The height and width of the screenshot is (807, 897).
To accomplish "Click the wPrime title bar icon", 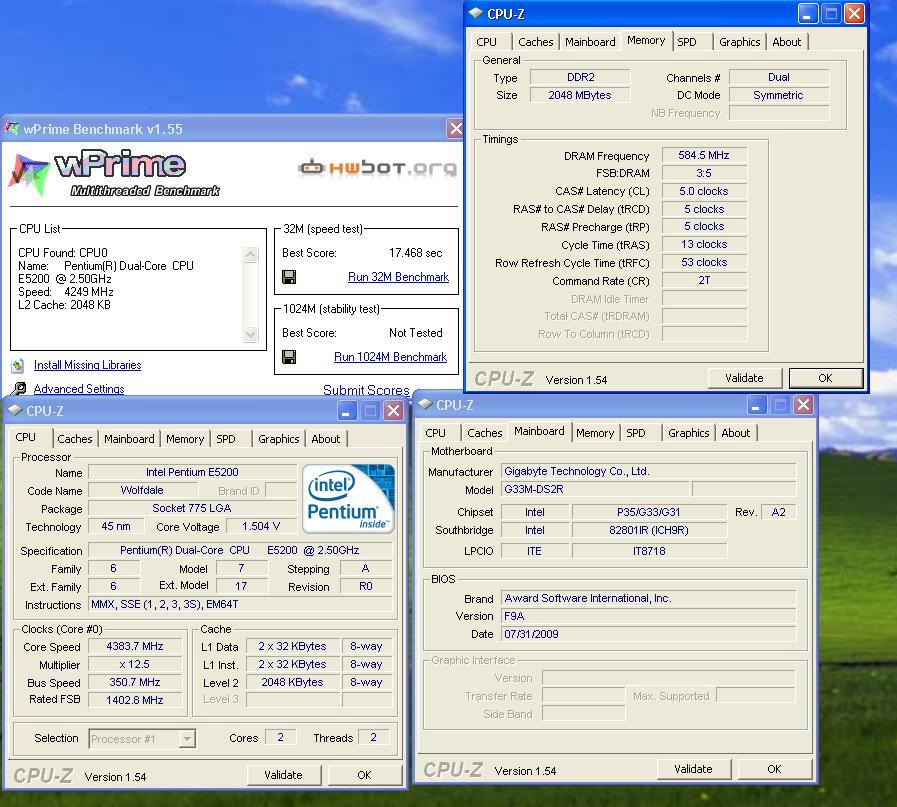I will coord(12,128).
